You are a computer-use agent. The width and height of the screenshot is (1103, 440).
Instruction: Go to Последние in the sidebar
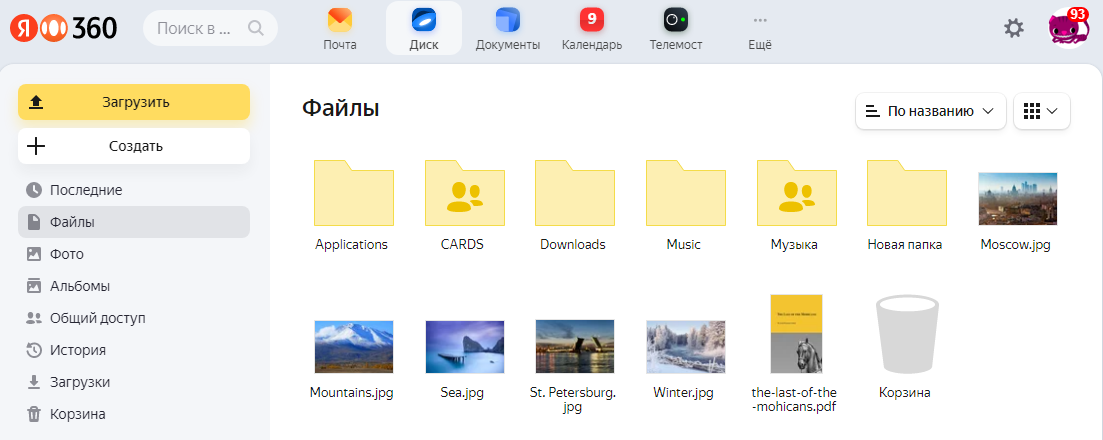(86, 190)
